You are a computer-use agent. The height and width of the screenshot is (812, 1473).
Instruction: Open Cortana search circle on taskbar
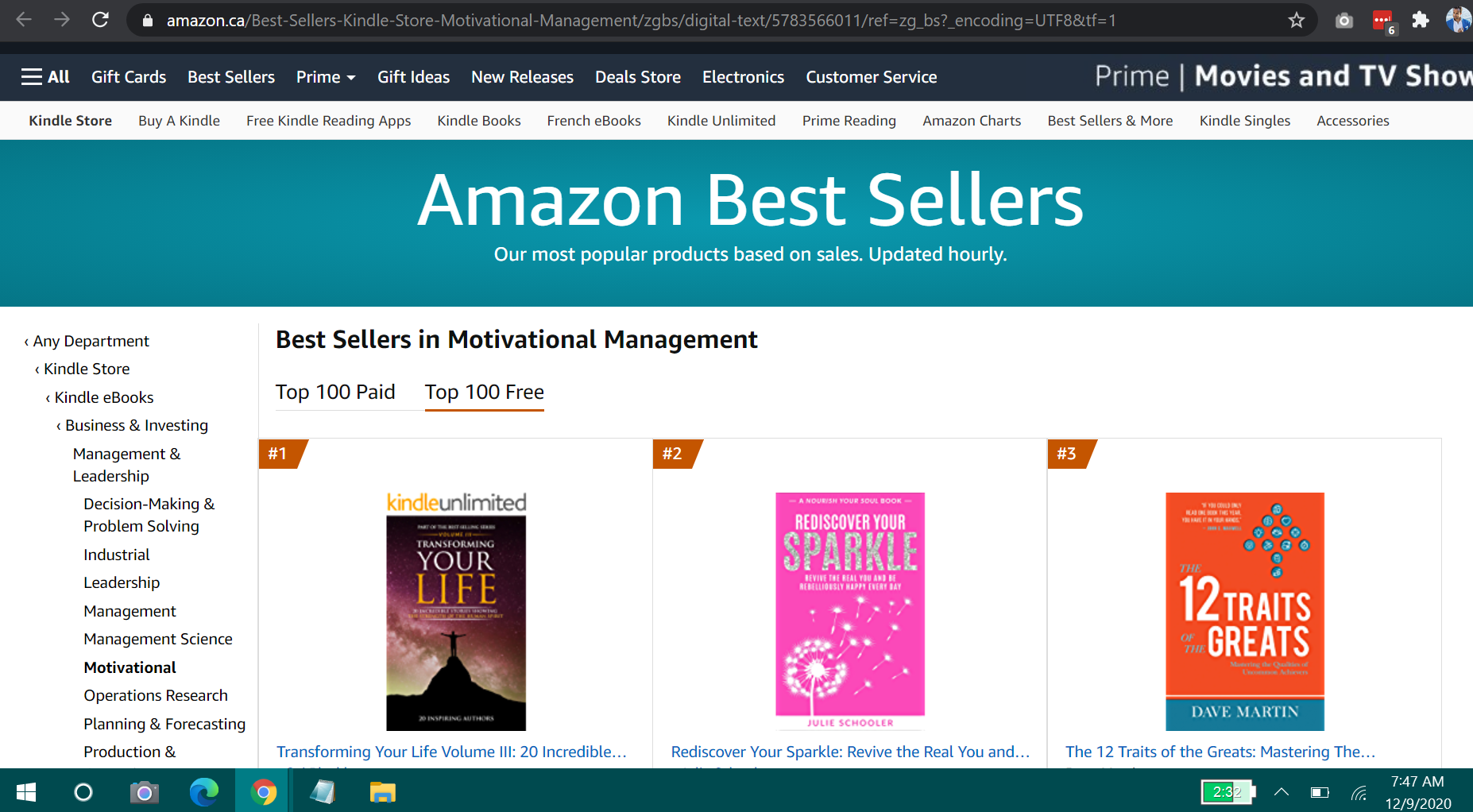point(83,792)
